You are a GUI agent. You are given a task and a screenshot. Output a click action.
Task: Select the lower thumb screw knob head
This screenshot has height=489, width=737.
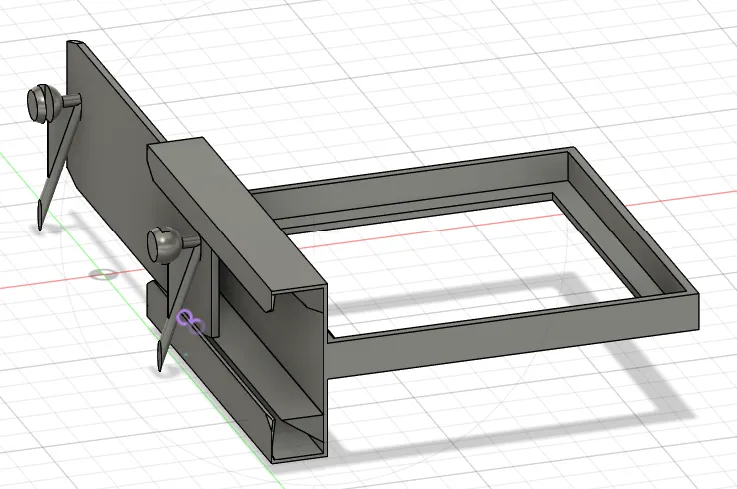coord(165,244)
